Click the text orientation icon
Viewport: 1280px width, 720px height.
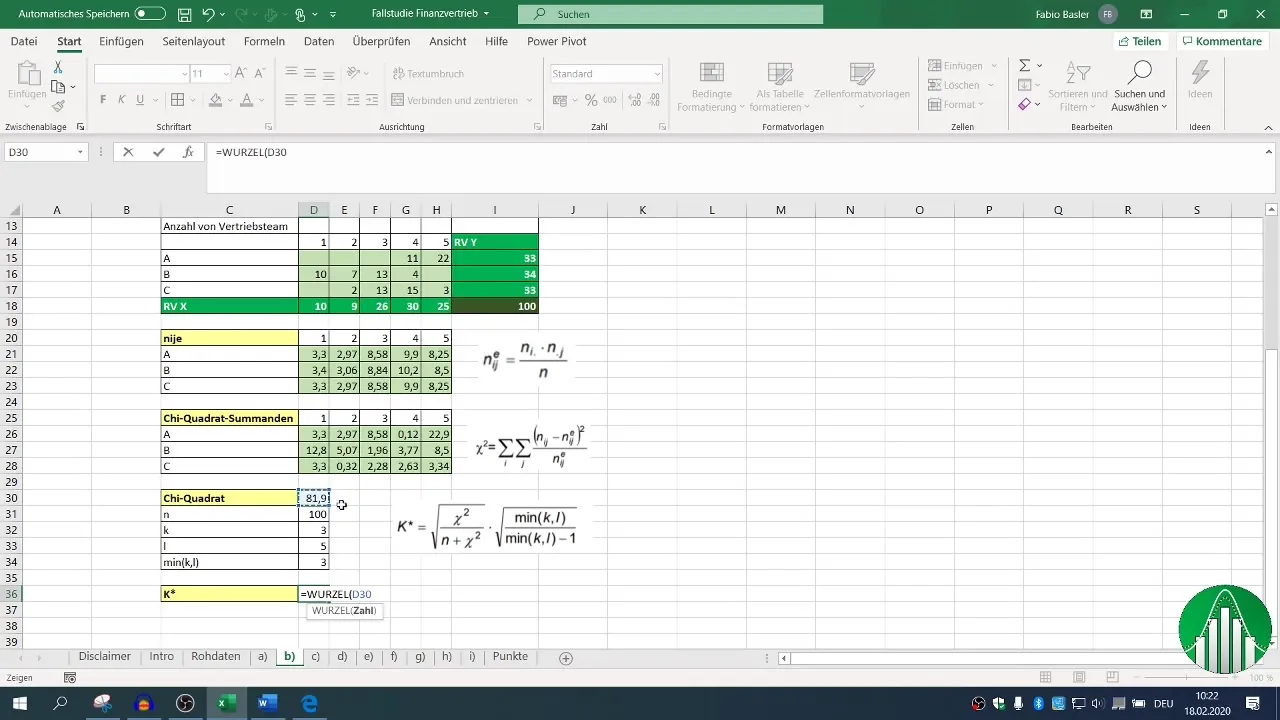pyautogui.click(x=353, y=74)
